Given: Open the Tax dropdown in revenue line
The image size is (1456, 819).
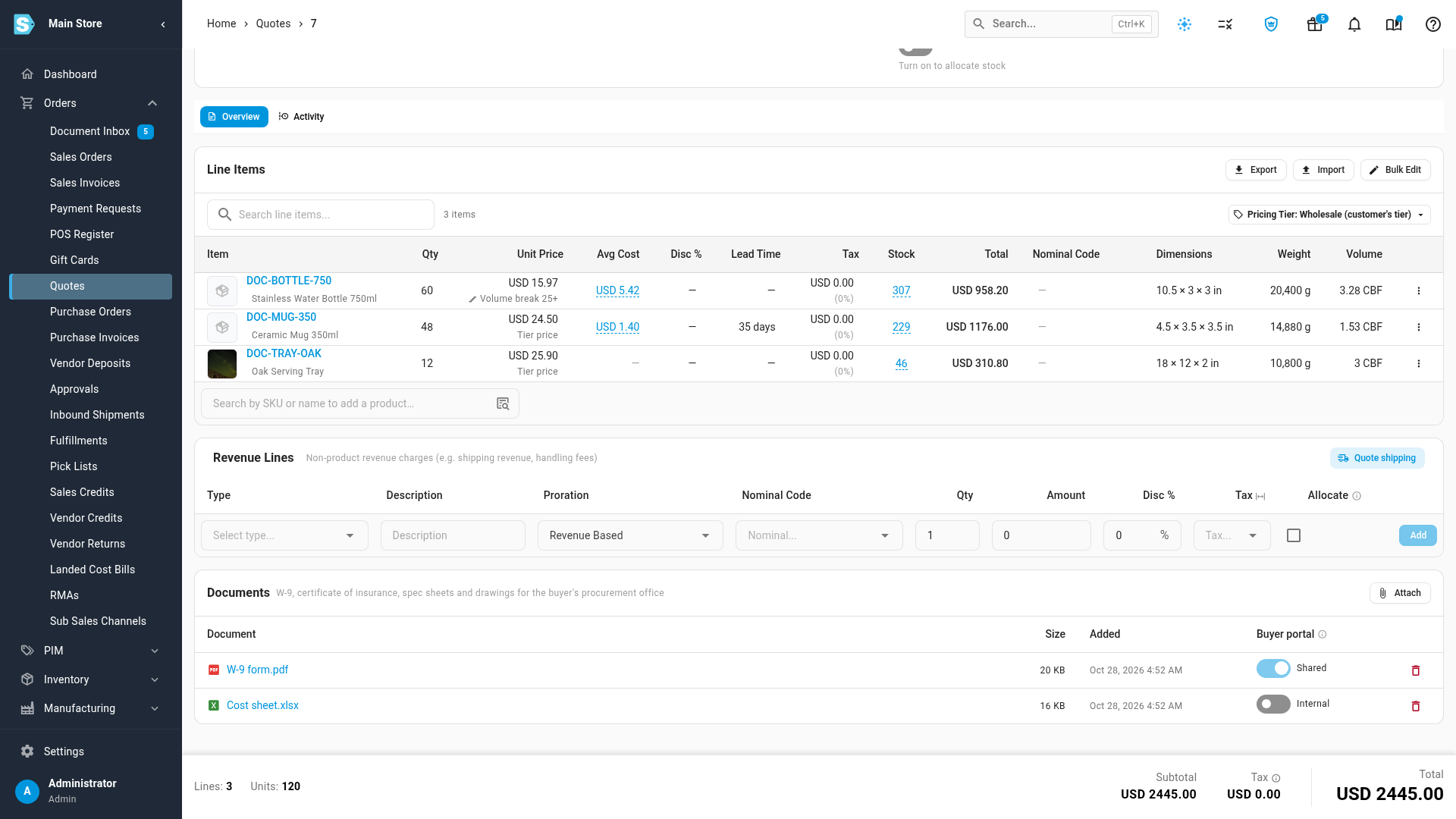Looking at the screenshot, I should click(1232, 535).
